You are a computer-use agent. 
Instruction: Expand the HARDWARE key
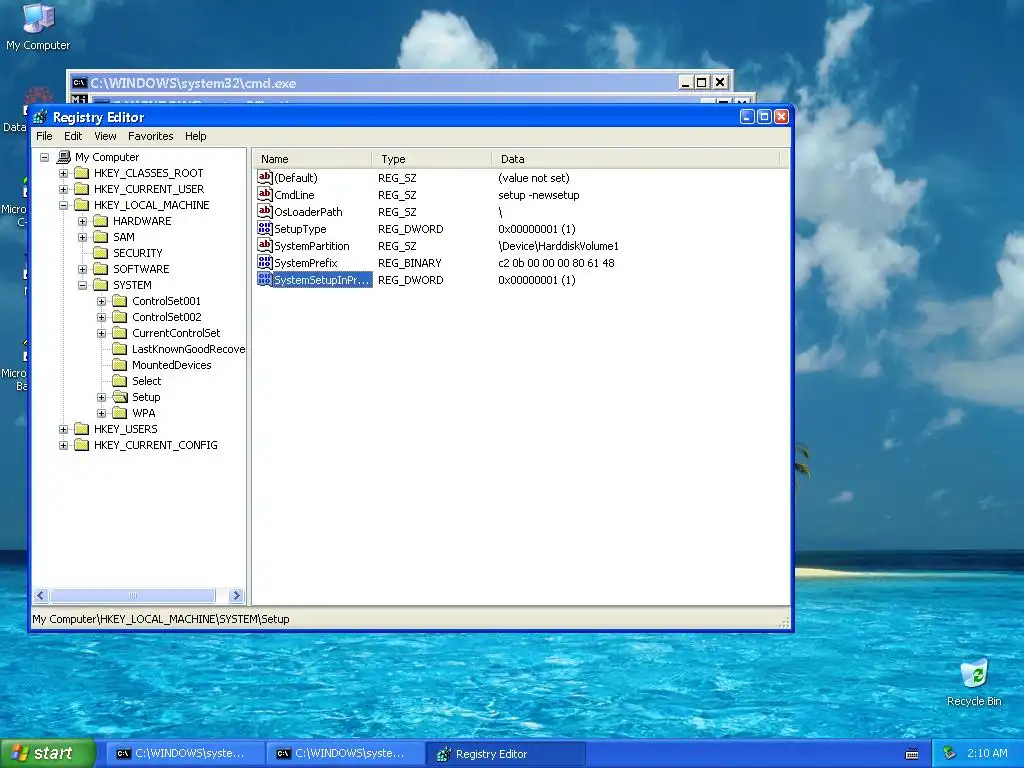(82, 221)
